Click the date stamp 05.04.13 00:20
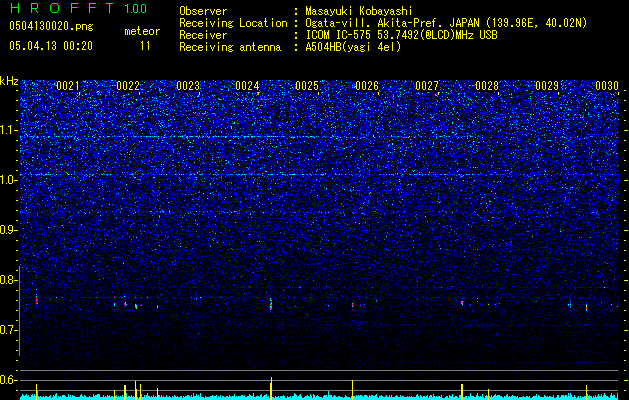This screenshot has height=400, width=629. (x=51, y=45)
